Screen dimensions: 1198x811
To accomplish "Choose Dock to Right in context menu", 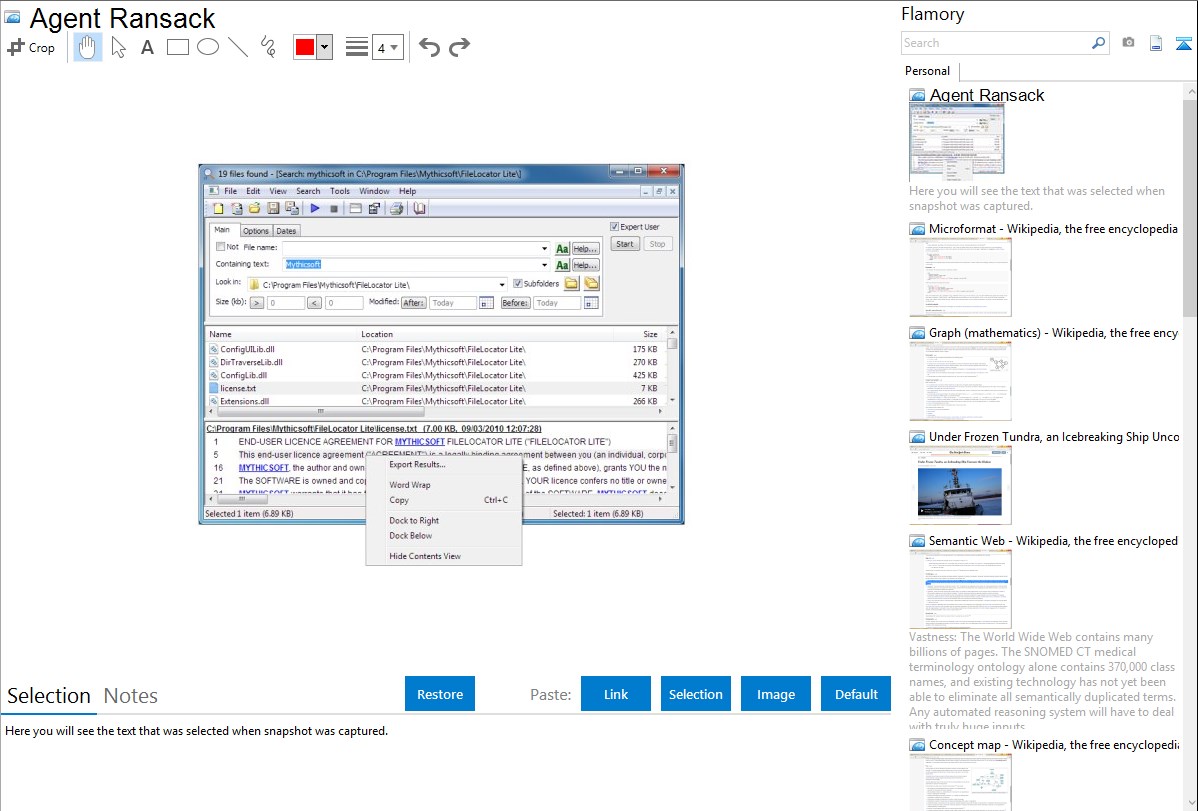I will 414,521.
